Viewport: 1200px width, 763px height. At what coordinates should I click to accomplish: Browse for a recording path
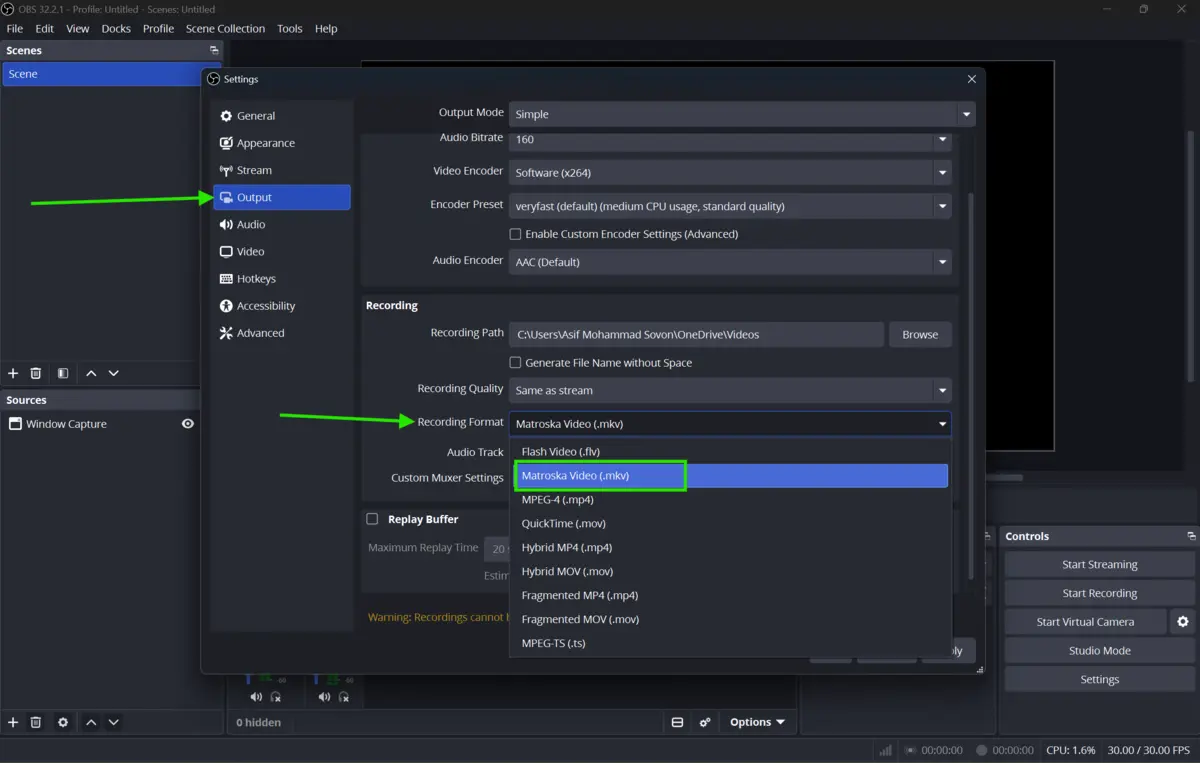click(x=920, y=335)
